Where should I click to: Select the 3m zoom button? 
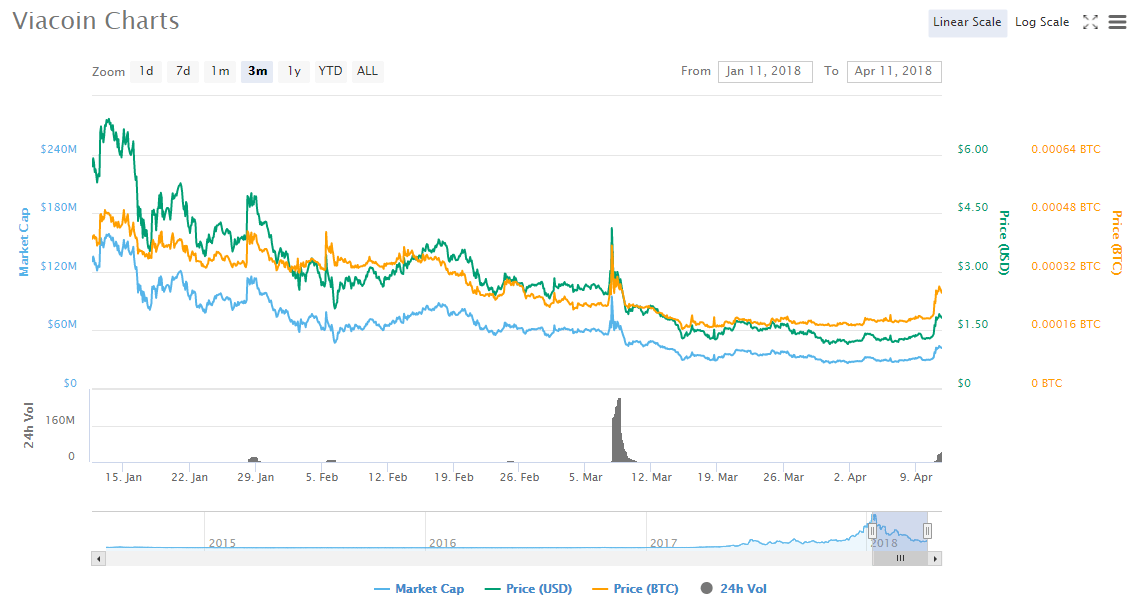pos(257,71)
